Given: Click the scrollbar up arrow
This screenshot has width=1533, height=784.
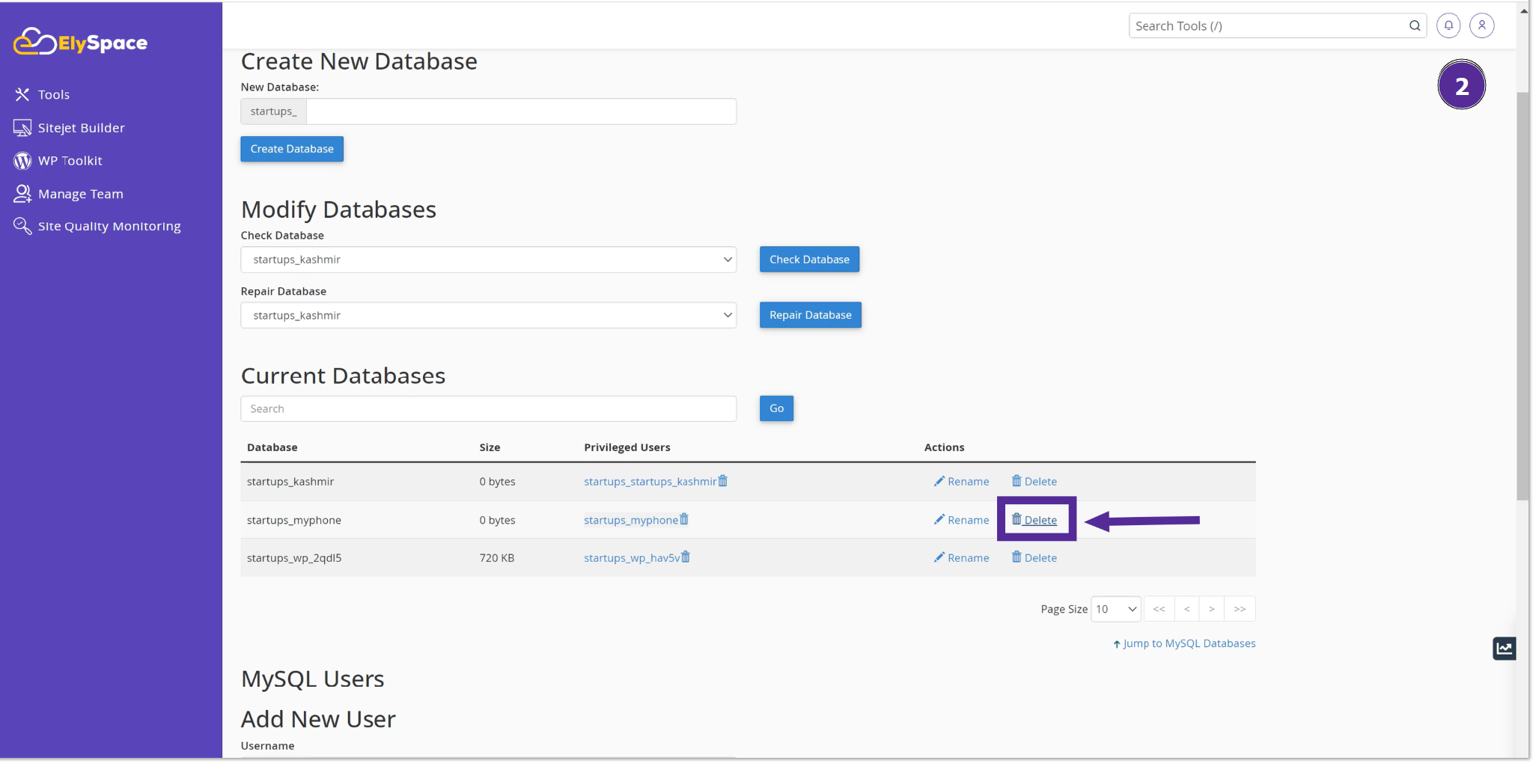Looking at the screenshot, I should point(1524,10).
